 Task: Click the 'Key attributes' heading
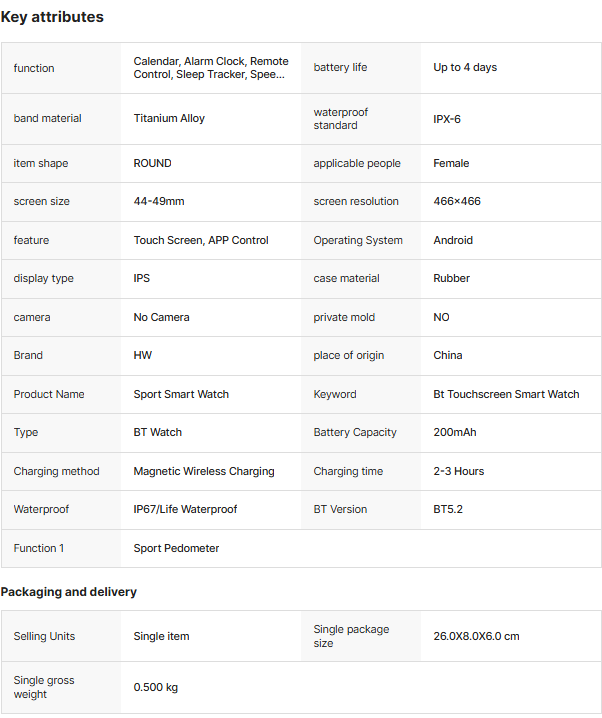pos(52,17)
